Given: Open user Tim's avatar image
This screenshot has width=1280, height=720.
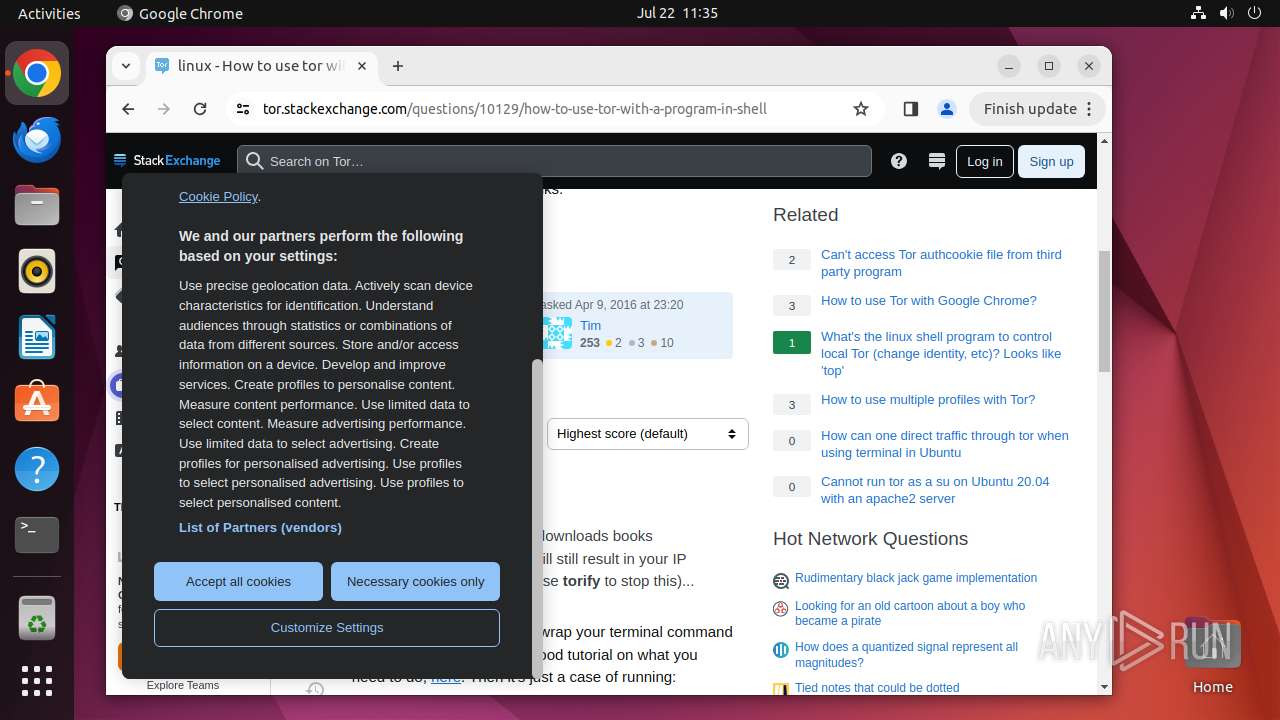Looking at the screenshot, I should 557,333.
